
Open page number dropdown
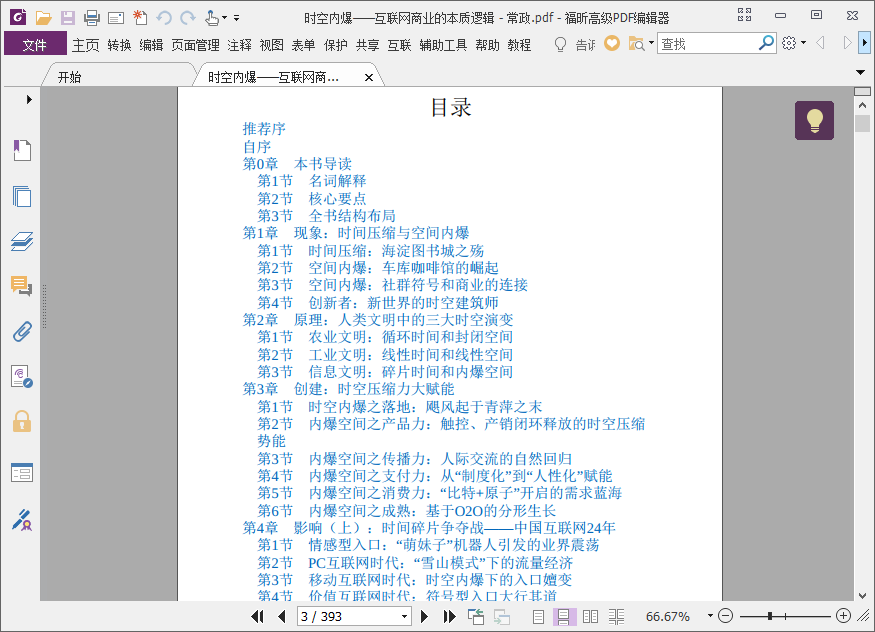pyautogui.click(x=405, y=616)
